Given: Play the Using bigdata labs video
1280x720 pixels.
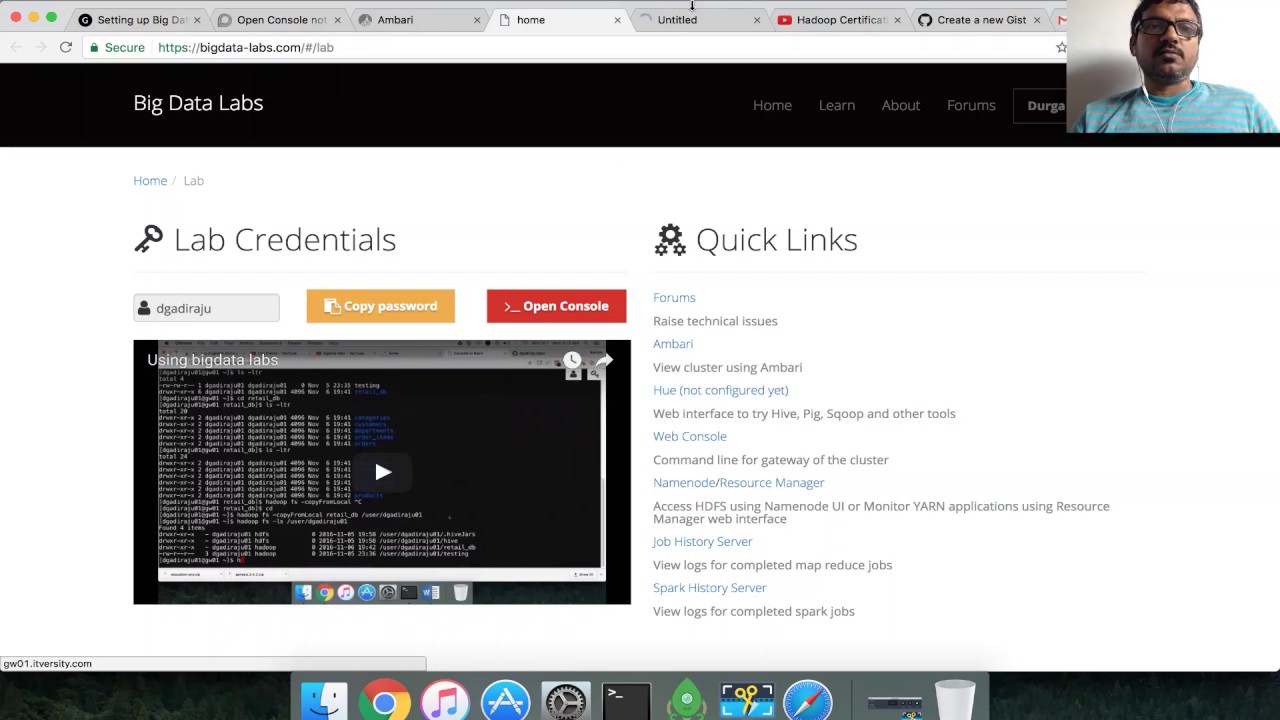Looking at the screenshot, I should [x=383, y=472].
